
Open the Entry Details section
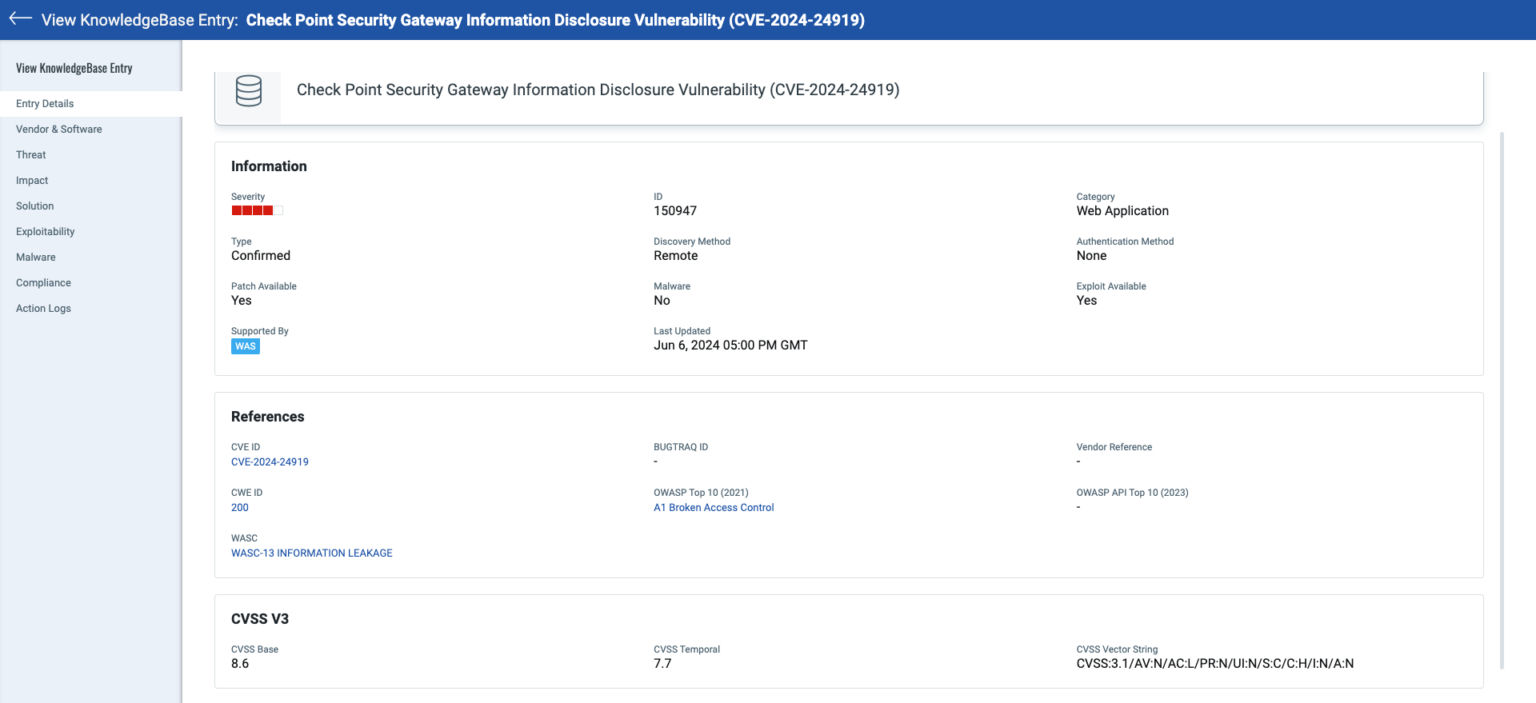click(x=91, y=104)
